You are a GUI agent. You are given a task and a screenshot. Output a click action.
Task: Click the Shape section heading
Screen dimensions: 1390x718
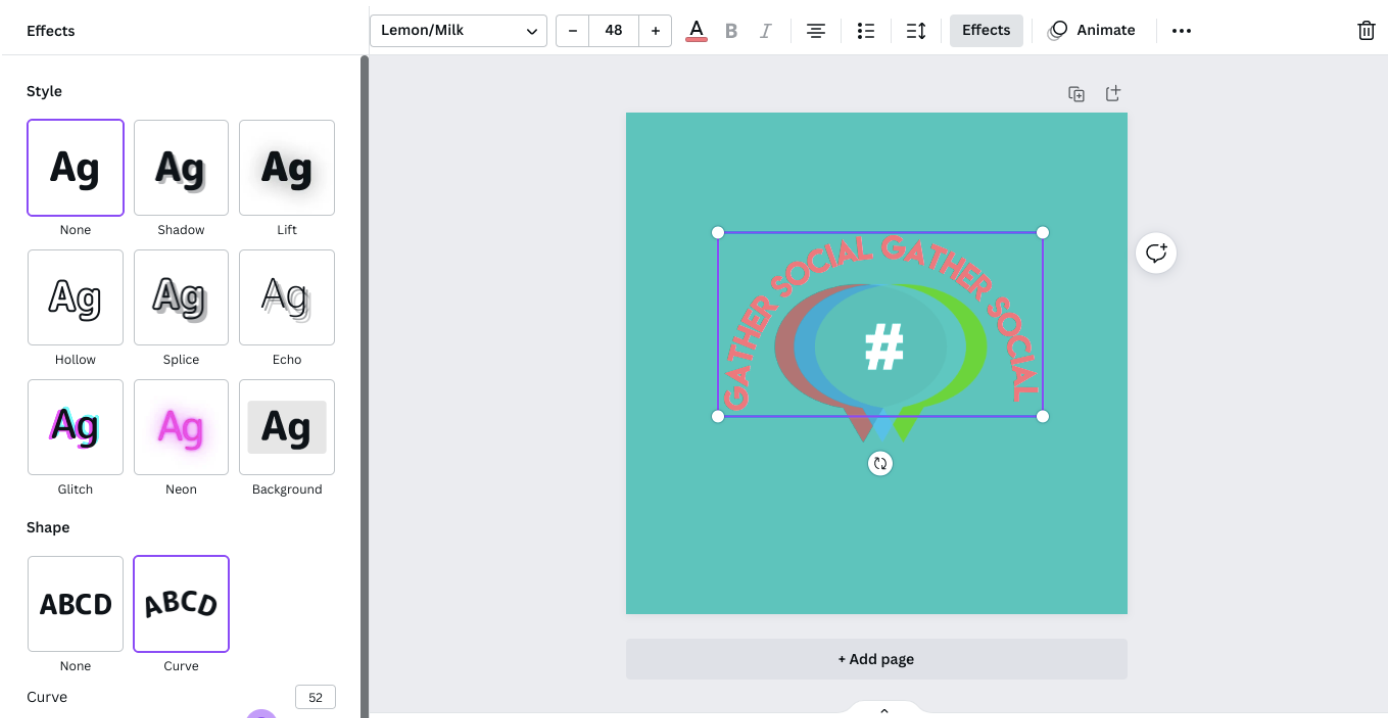tap(48, 527)
